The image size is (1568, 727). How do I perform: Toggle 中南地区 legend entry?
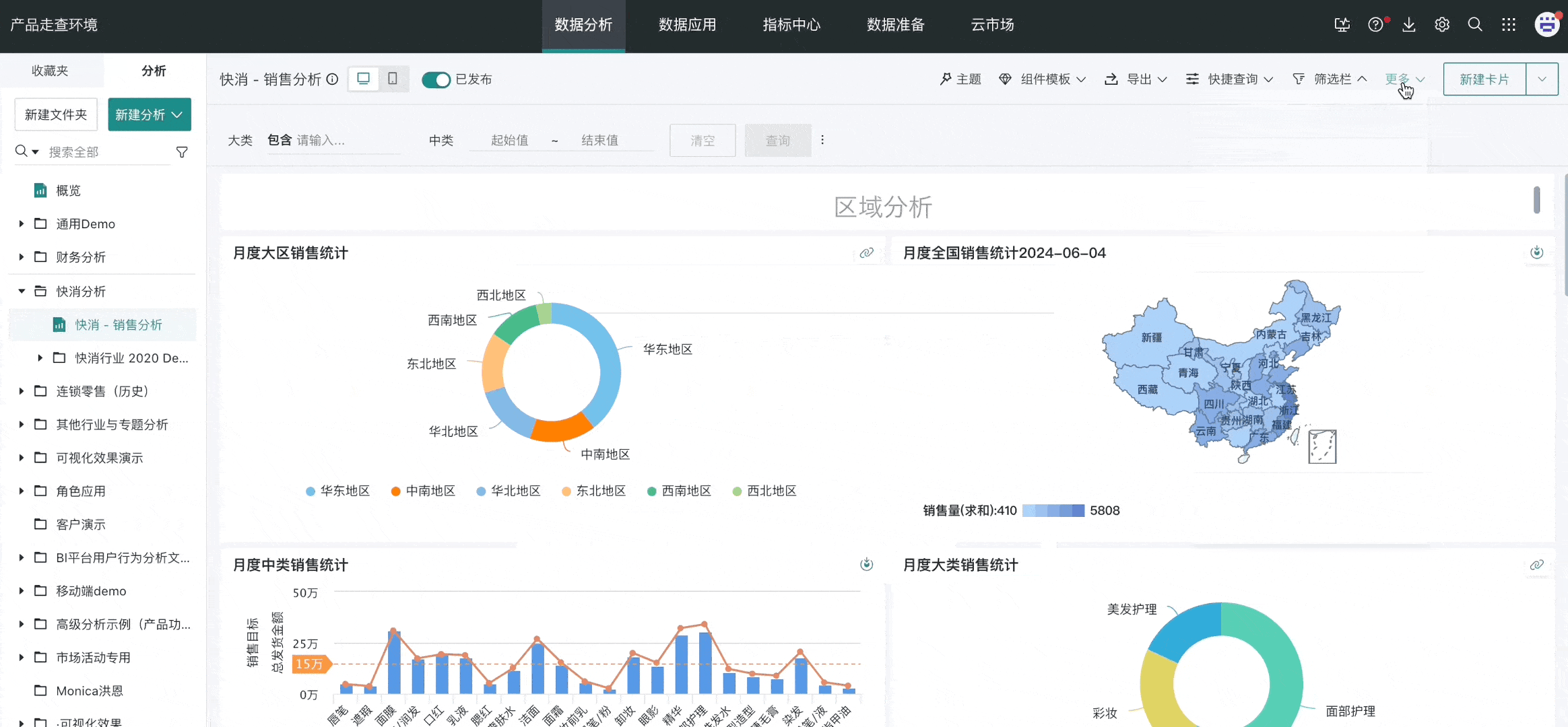click(x=424, y=491)
